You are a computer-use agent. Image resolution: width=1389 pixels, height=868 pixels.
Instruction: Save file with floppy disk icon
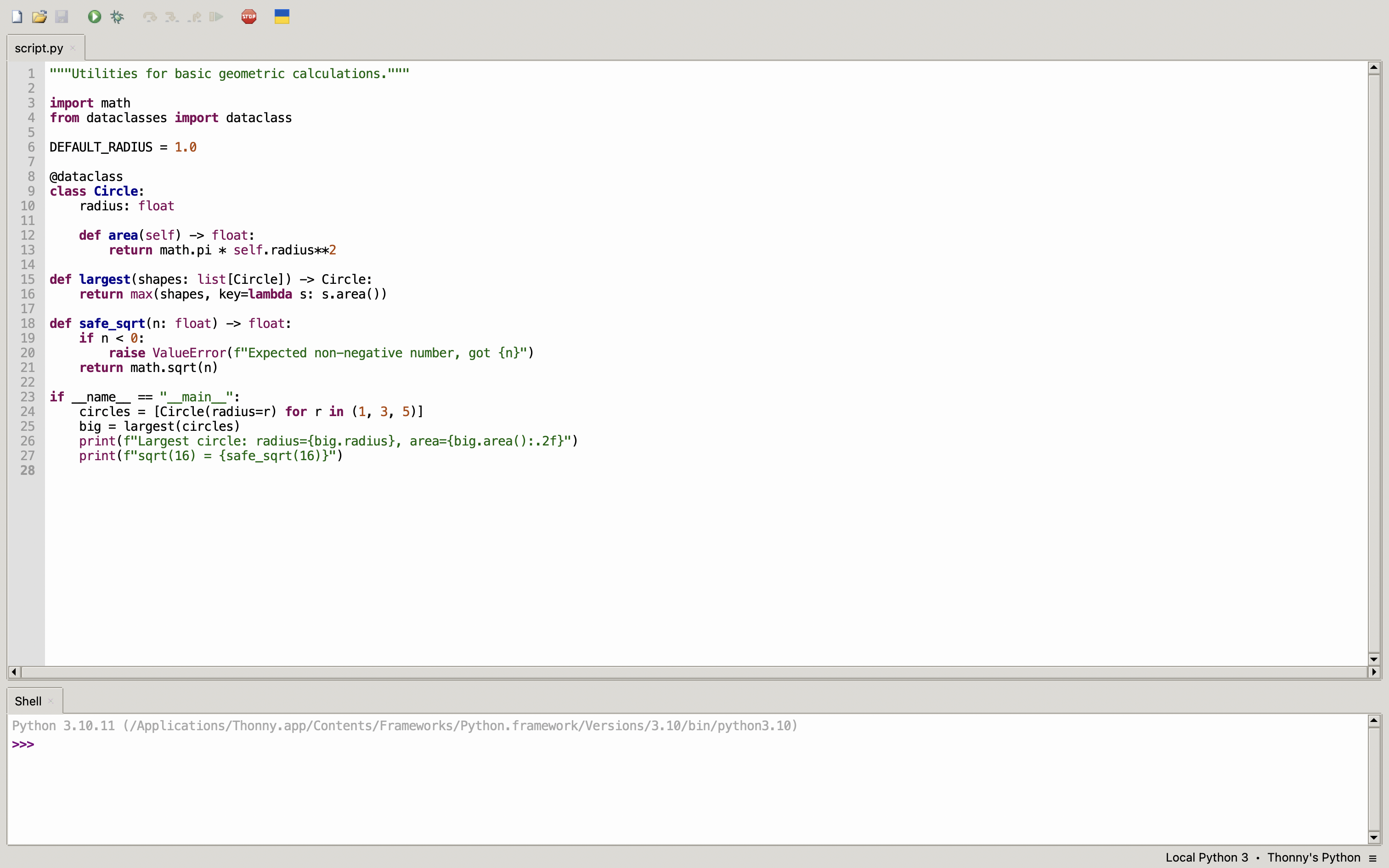tap(62, 17)
